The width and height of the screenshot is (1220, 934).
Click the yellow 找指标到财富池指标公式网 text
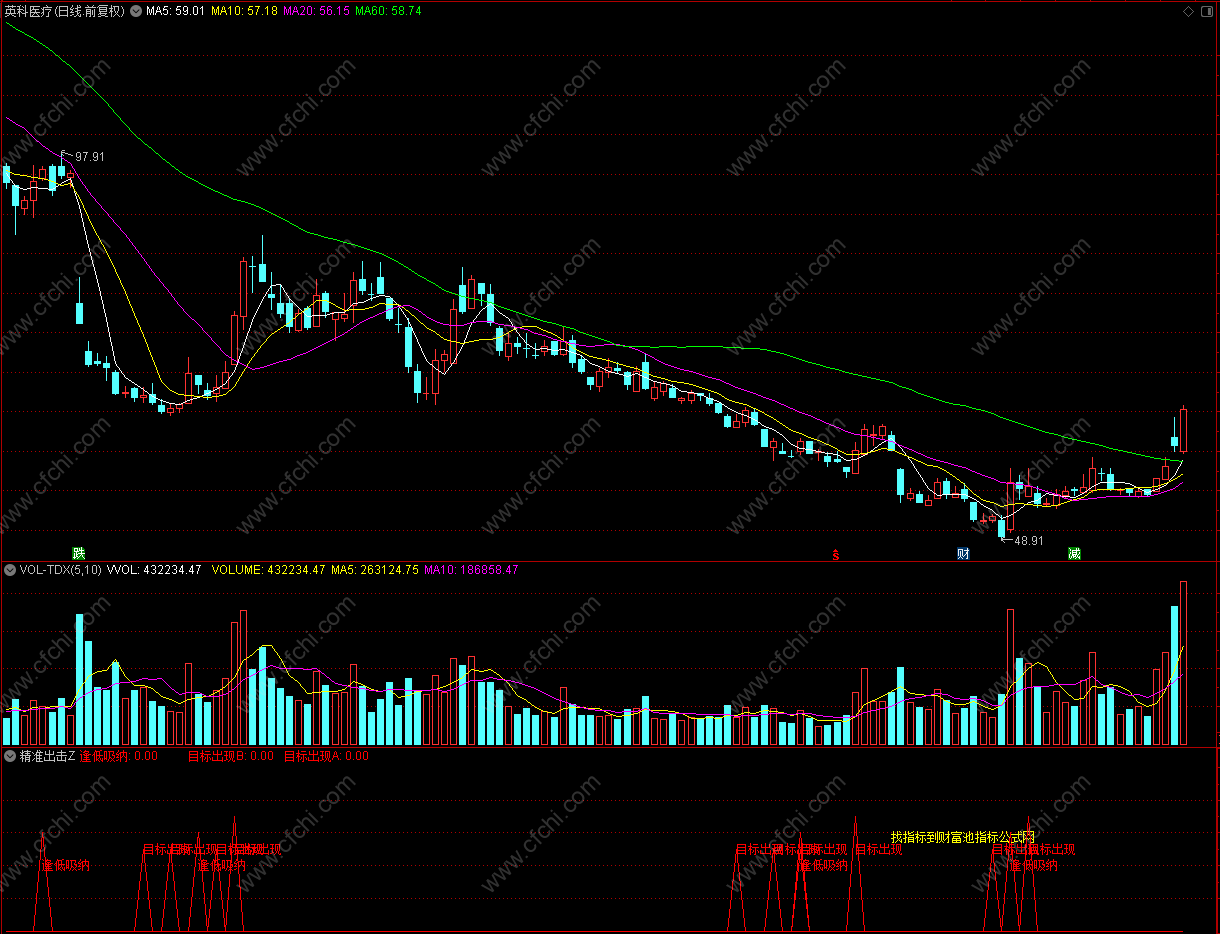[962, 837]
